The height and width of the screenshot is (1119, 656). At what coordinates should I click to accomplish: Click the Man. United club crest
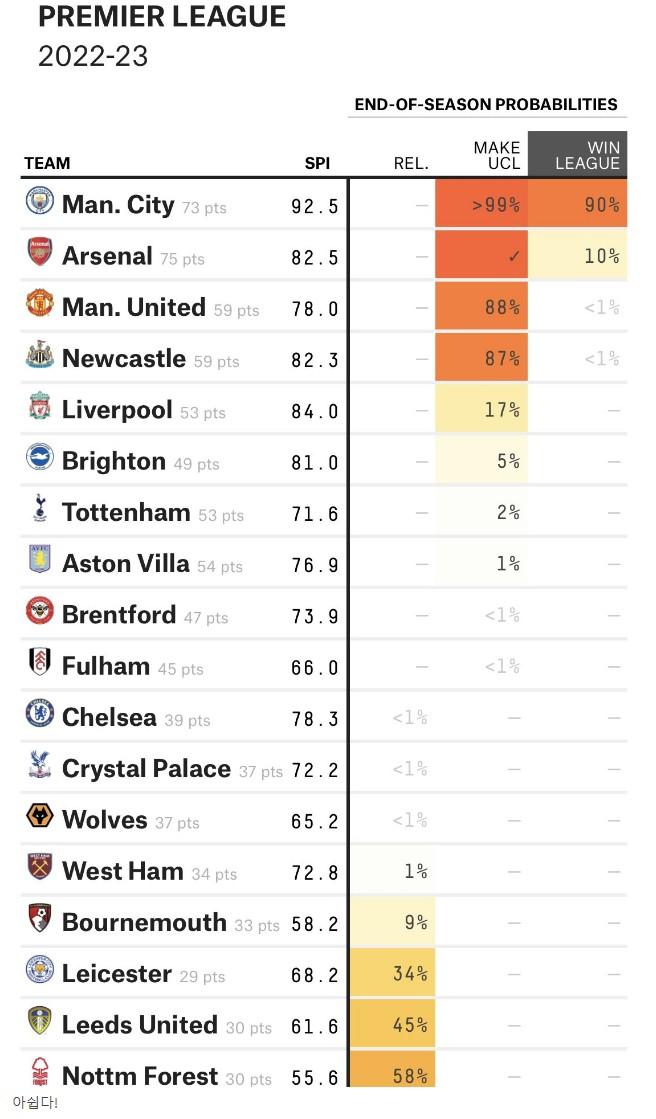(40, 303)
